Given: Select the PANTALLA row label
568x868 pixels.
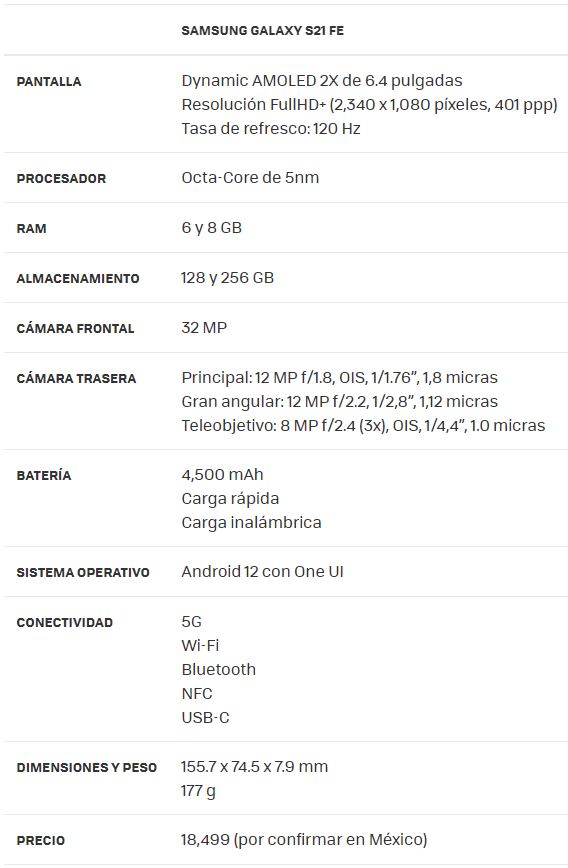Looking at the screenshot, I should pos(49,81).
